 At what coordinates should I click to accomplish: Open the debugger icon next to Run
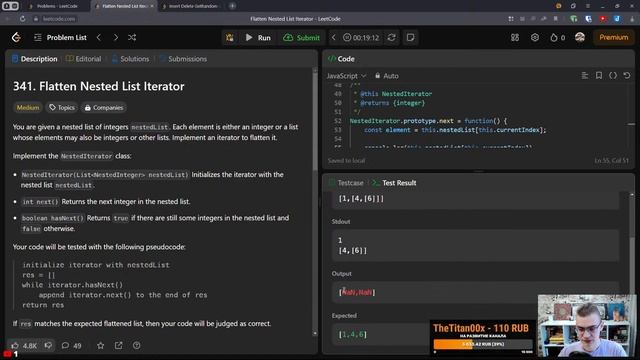(x=230, y=38)
